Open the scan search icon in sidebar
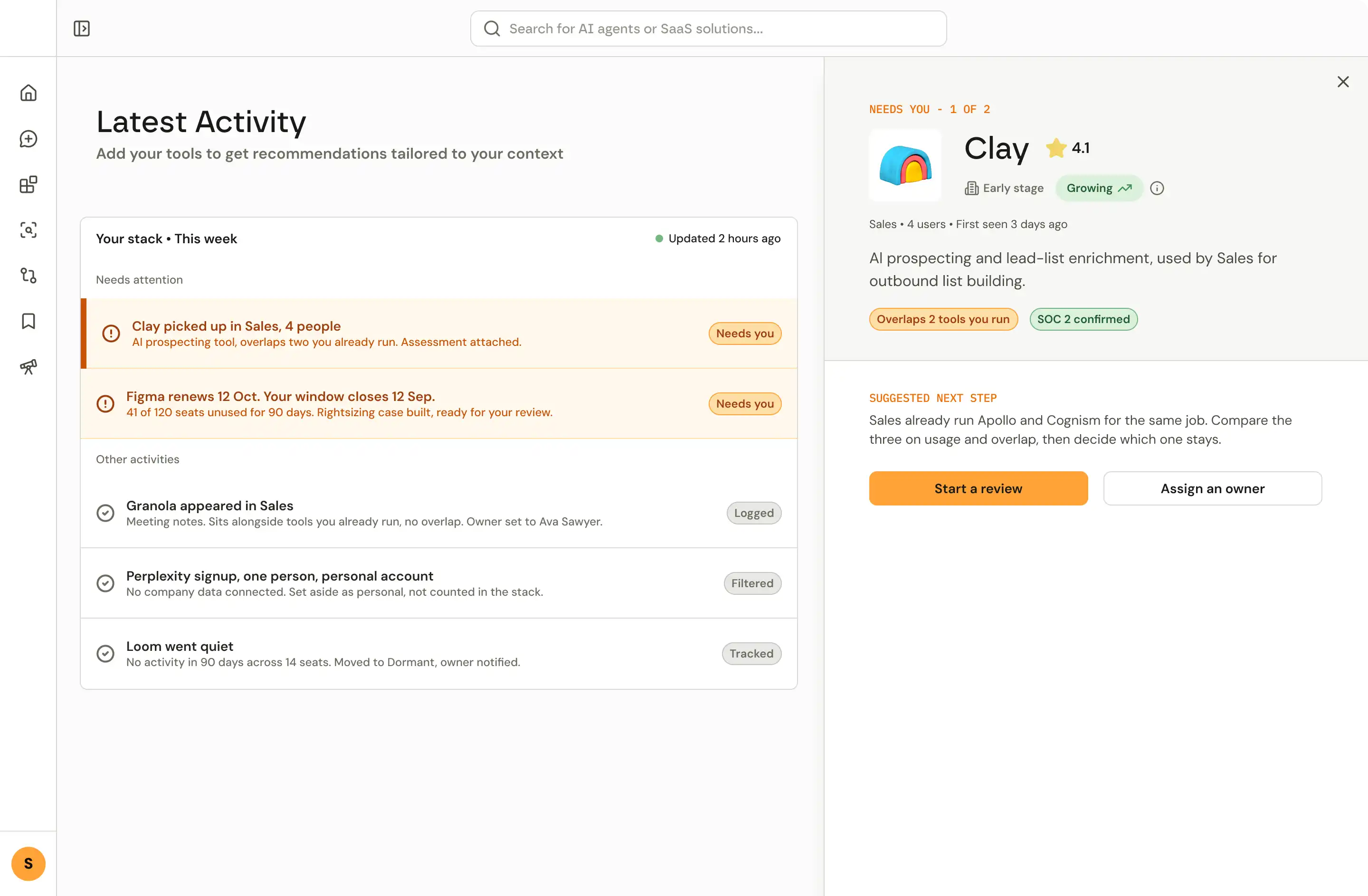The width and height of the screenshot is (1368, 896). point(28,230)
